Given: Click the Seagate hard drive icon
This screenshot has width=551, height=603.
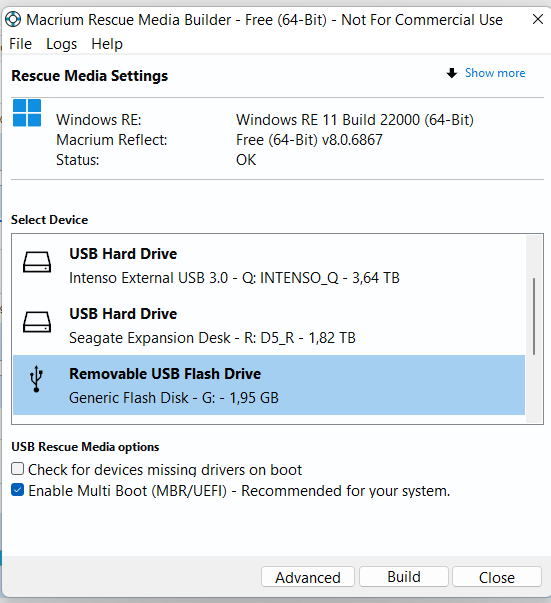Looking at the screenshot, I should tap(37, 322).
